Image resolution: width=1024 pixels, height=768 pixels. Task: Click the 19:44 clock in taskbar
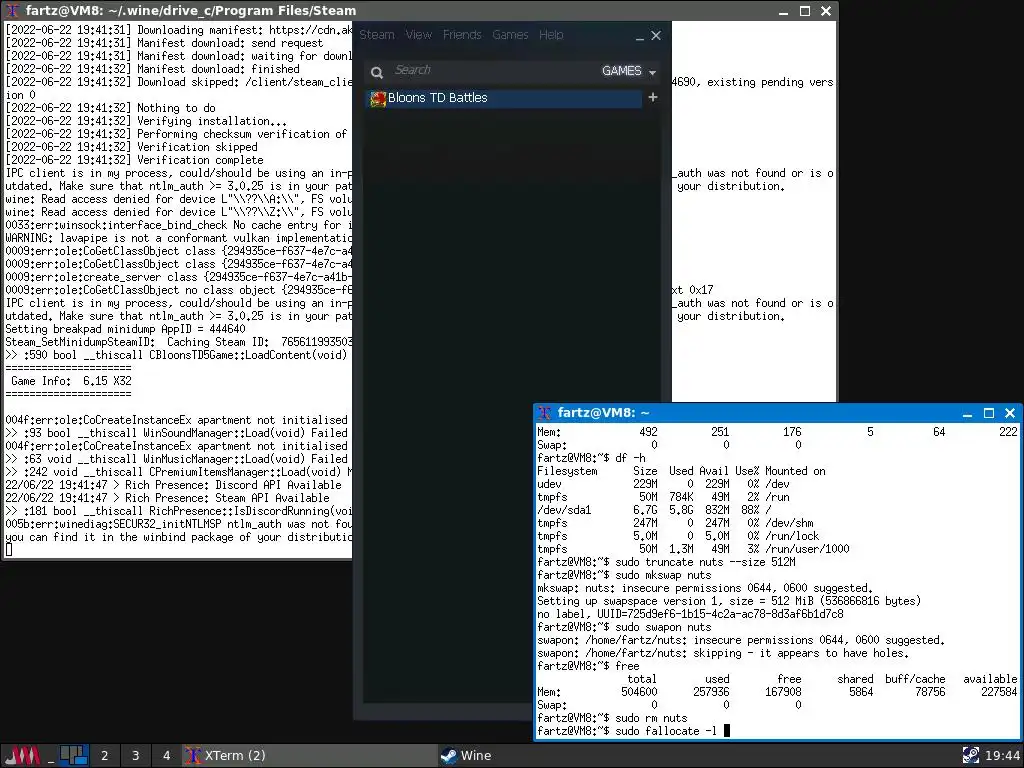[1002, 756]
